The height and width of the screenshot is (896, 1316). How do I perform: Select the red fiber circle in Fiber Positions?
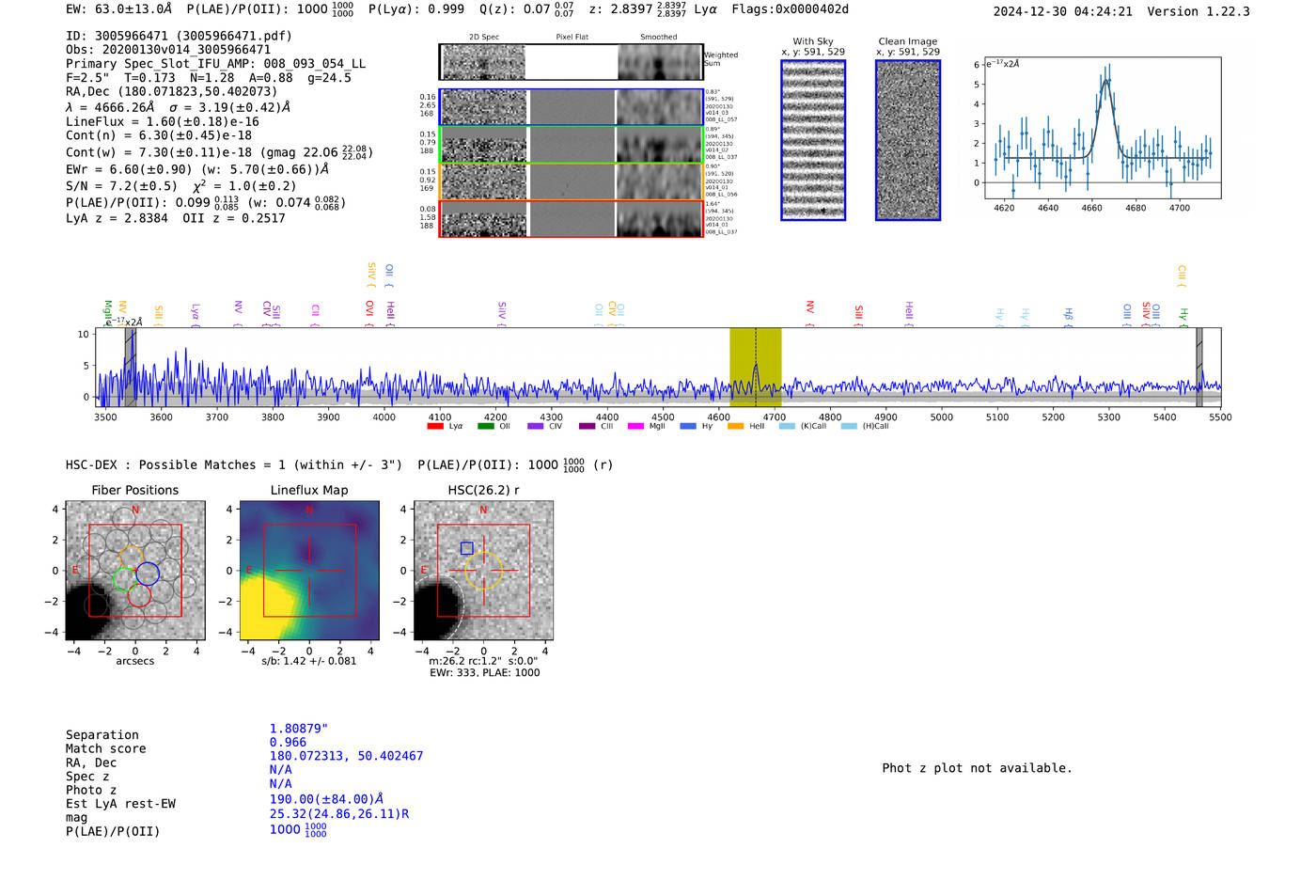(x=139, y=595)
